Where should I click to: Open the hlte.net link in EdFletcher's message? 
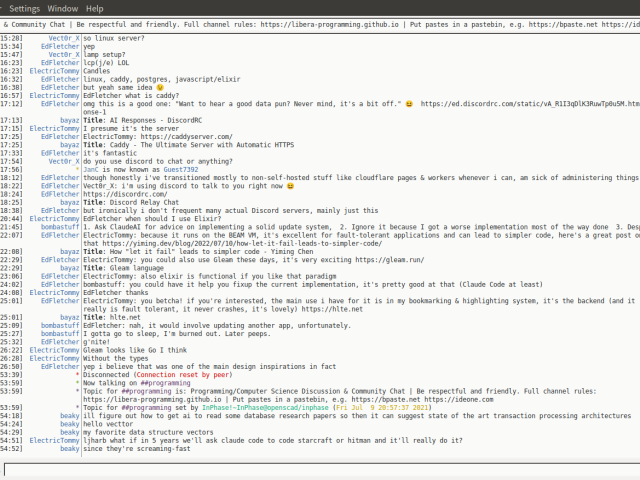coord(332,309)
